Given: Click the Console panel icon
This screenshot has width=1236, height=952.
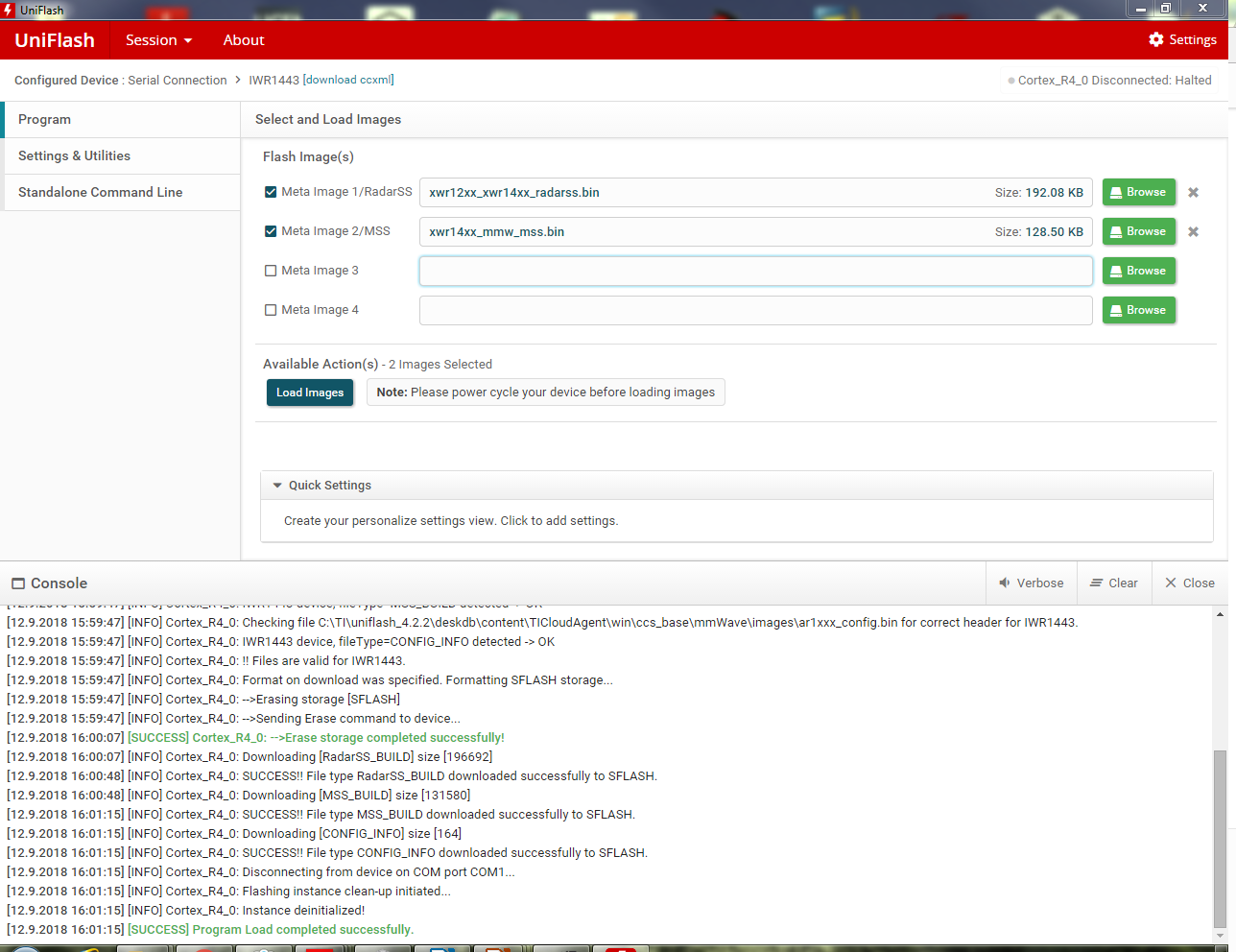Looking at the screenshot, I should [18, 583].
